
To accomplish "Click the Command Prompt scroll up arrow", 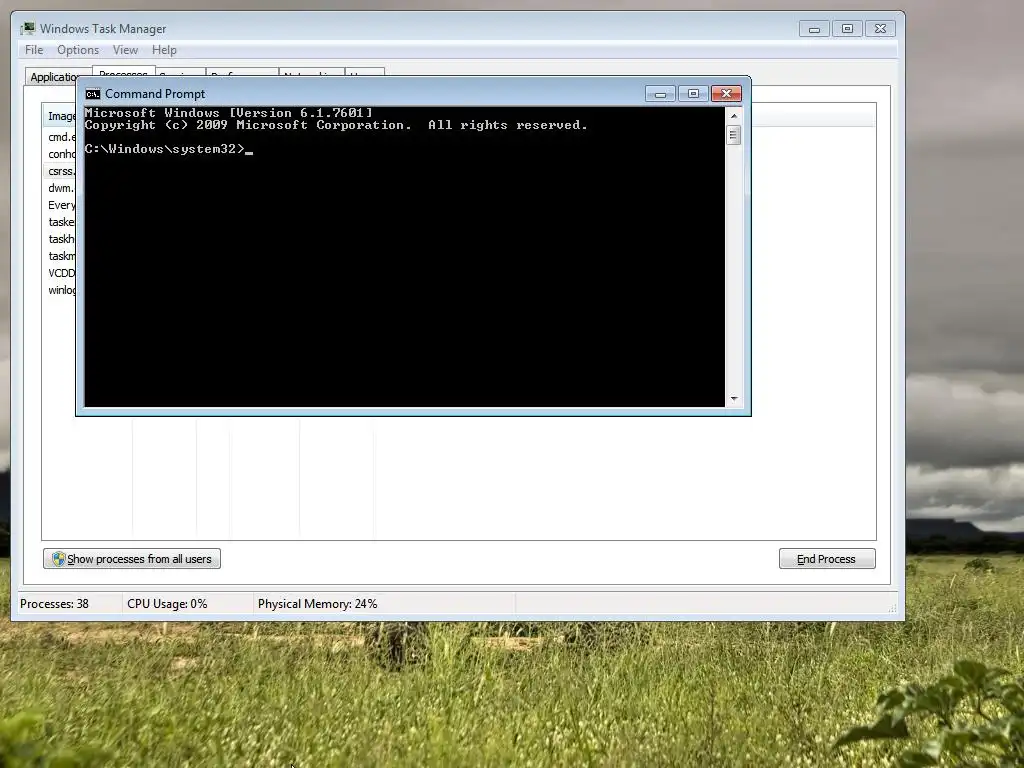I will coord(734,116).
